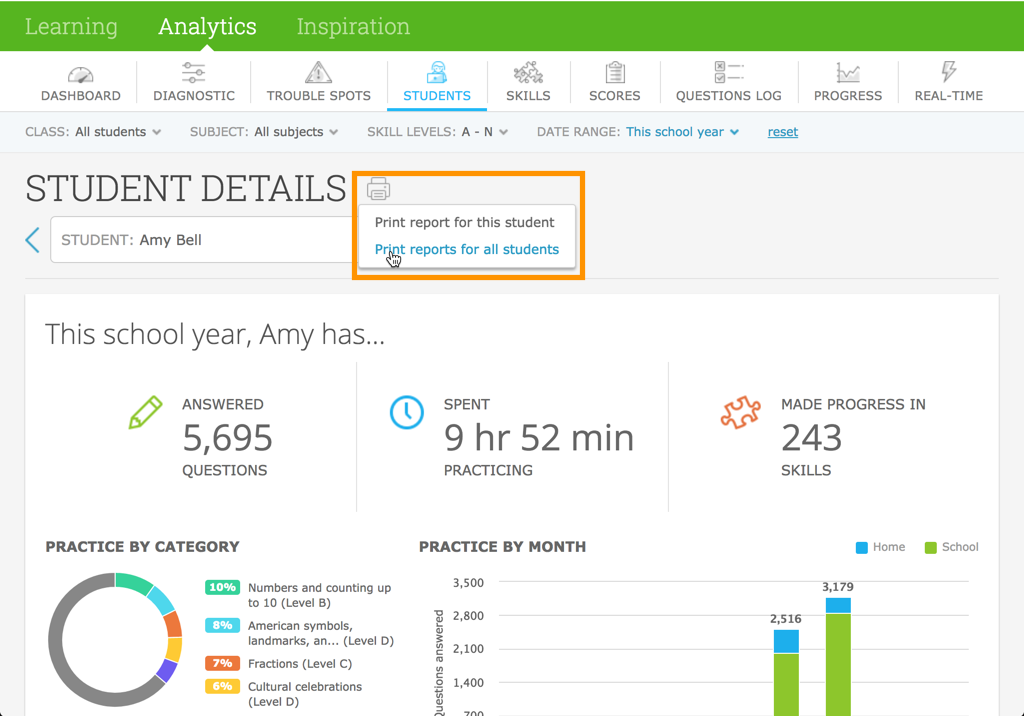Click the reset filters link
Image resolution: width=1024 pixels, height=716 pixels.
[783, 131]
